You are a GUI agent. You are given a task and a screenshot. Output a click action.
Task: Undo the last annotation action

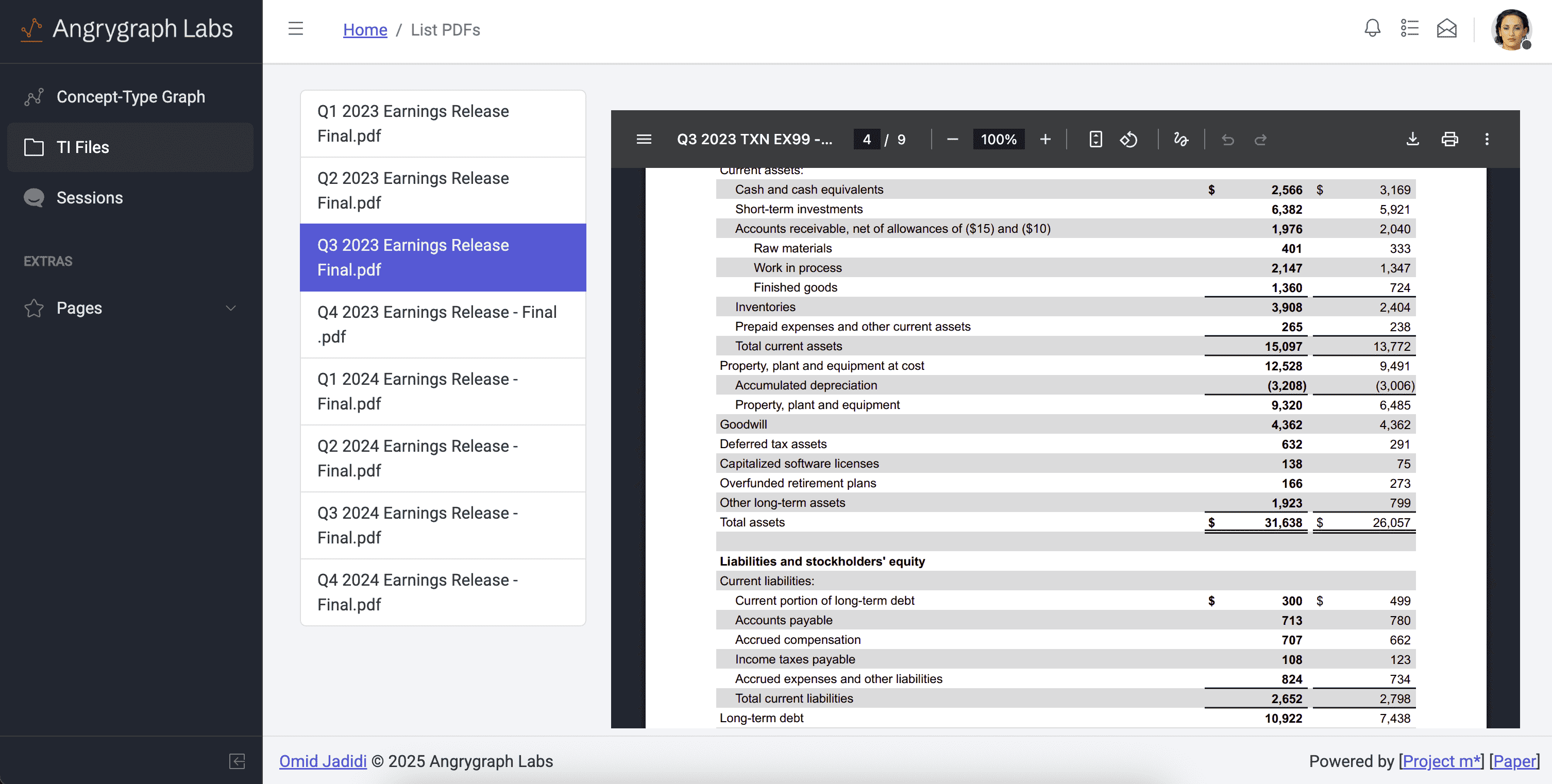tap(1228, 139)
